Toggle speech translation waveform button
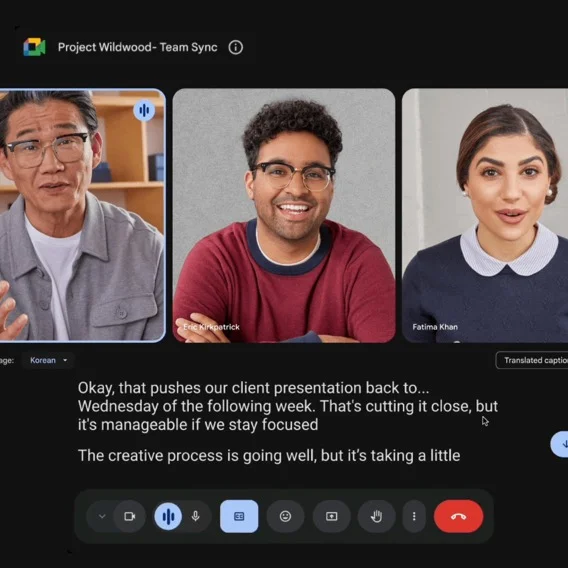 pyautogui.click(x=168, y=516)
